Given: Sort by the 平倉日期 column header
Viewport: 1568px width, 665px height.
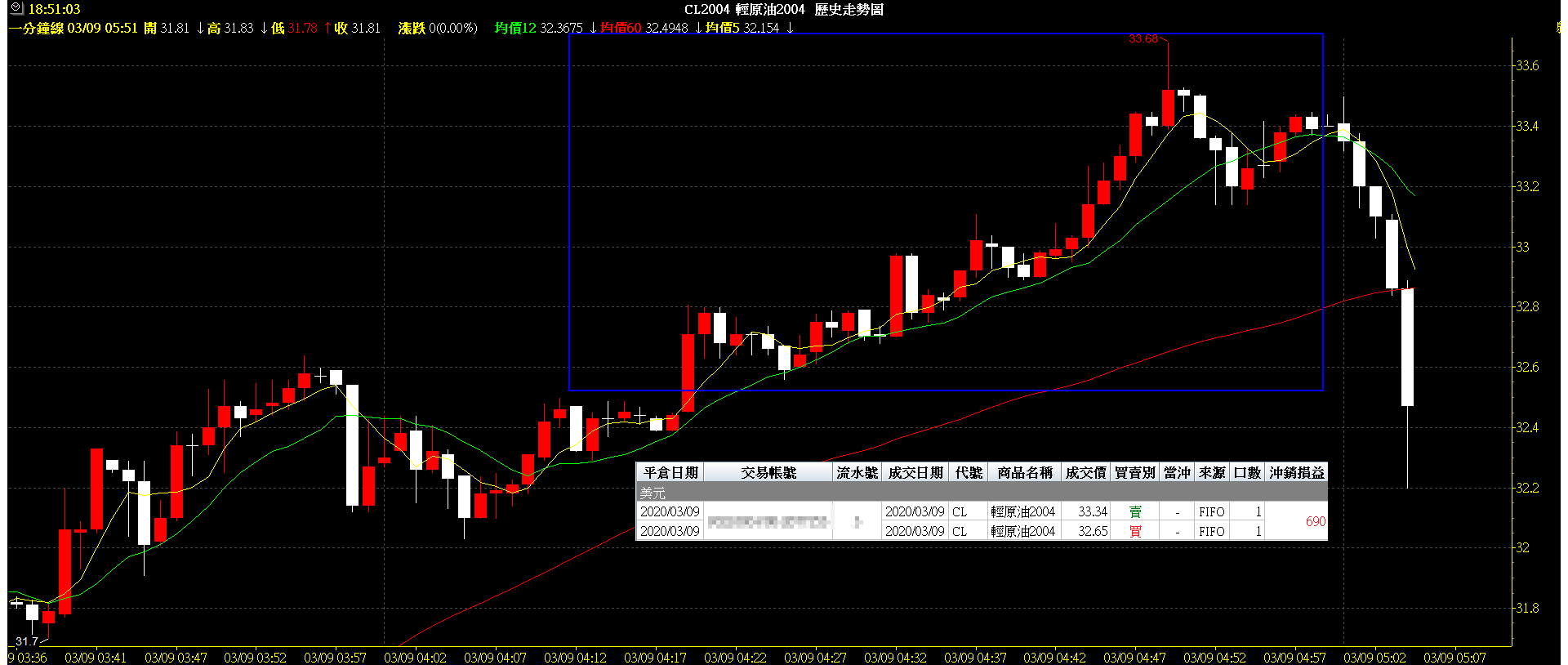Looking at the screenshot, I should [x=670, y=472].
